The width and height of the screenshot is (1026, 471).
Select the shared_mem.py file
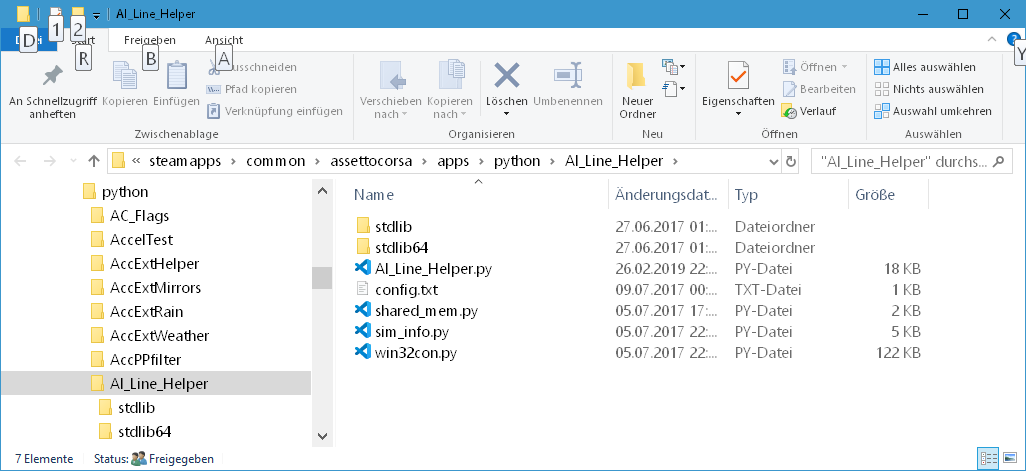(x=426, y=311)
